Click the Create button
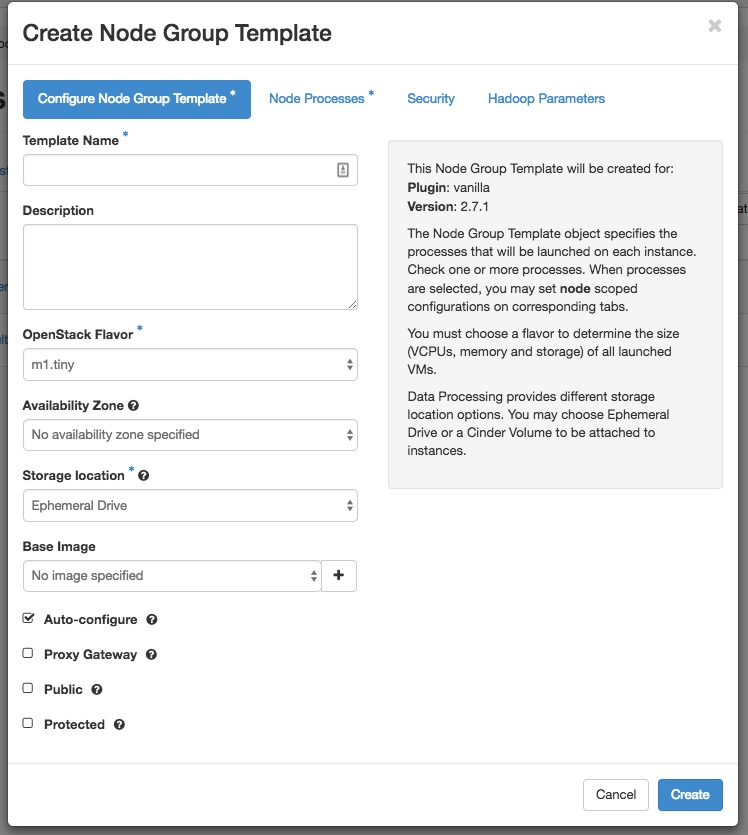 pos(690,795)
